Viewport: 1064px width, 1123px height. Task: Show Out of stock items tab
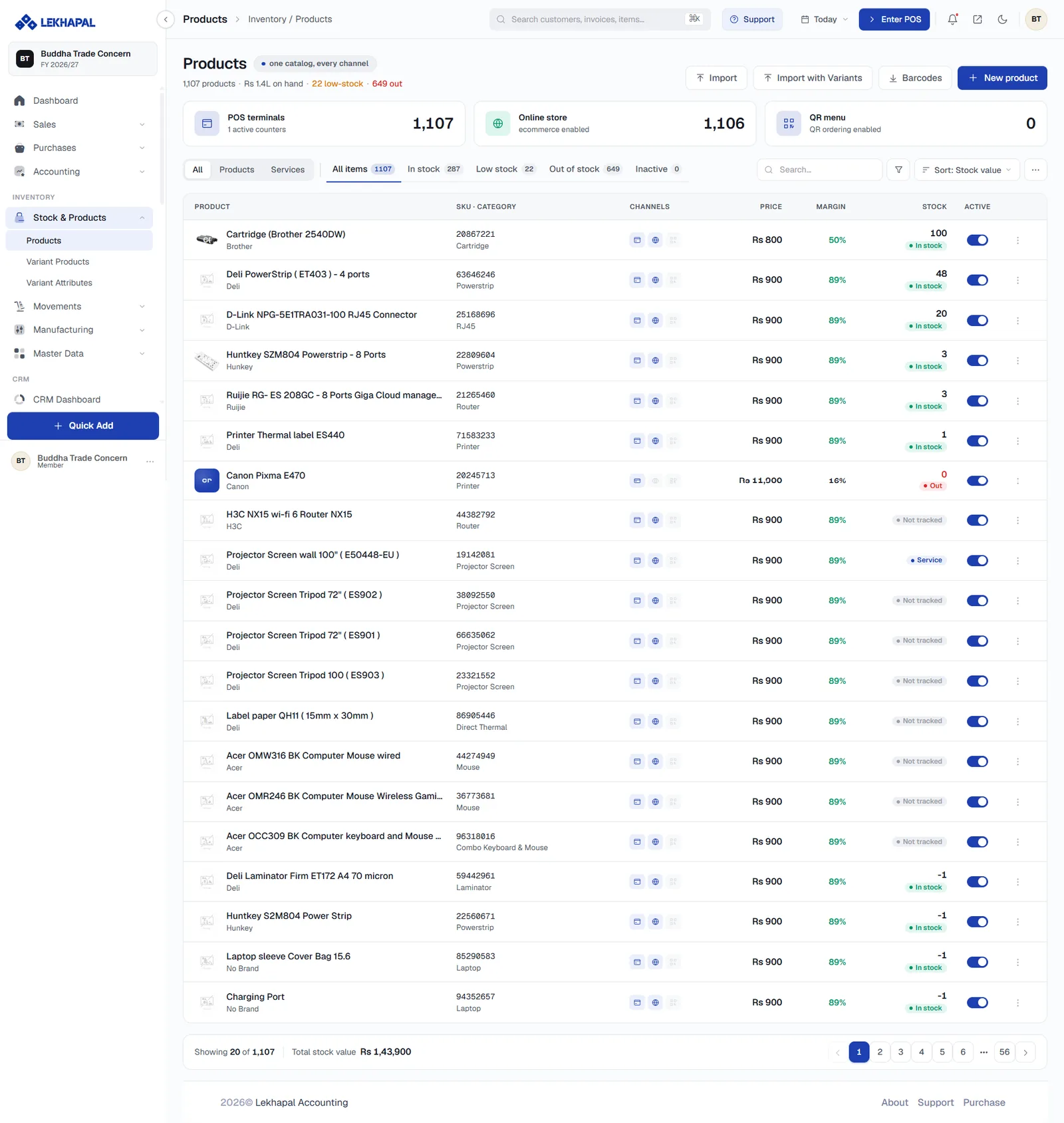pyautogui.click(x=585, y=169)
